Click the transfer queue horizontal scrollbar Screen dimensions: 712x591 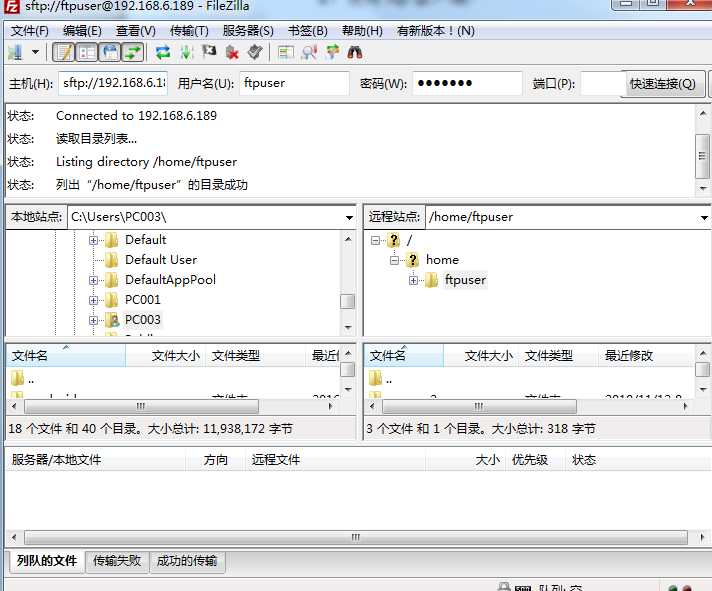[356, 537]
